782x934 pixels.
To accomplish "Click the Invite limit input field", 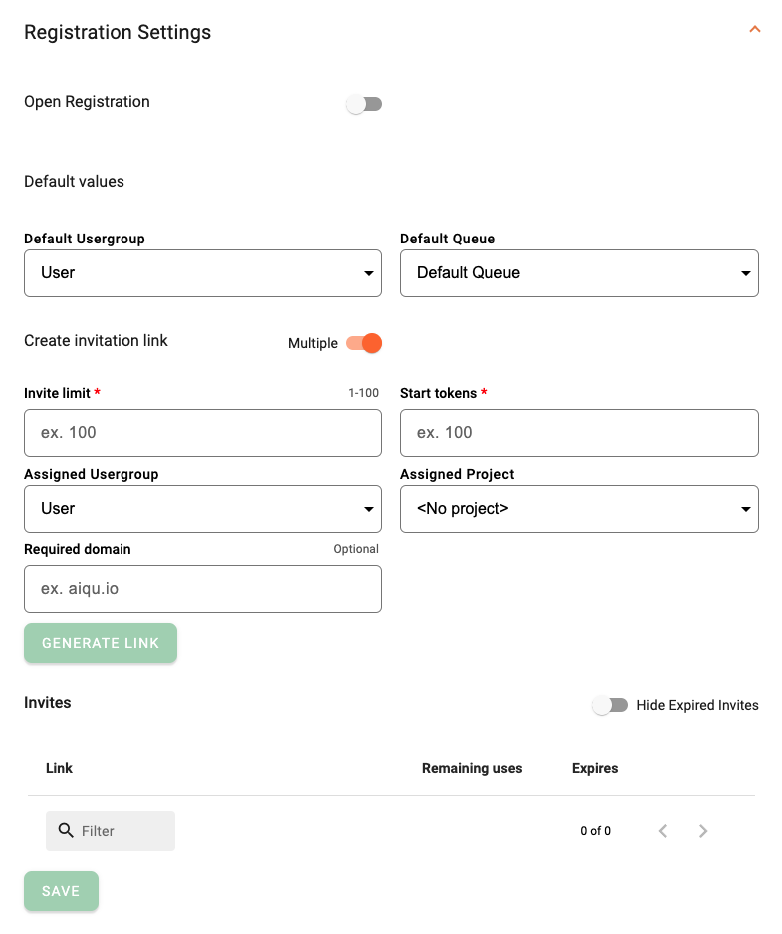I will pyautogui.click(x=202, y=432).
